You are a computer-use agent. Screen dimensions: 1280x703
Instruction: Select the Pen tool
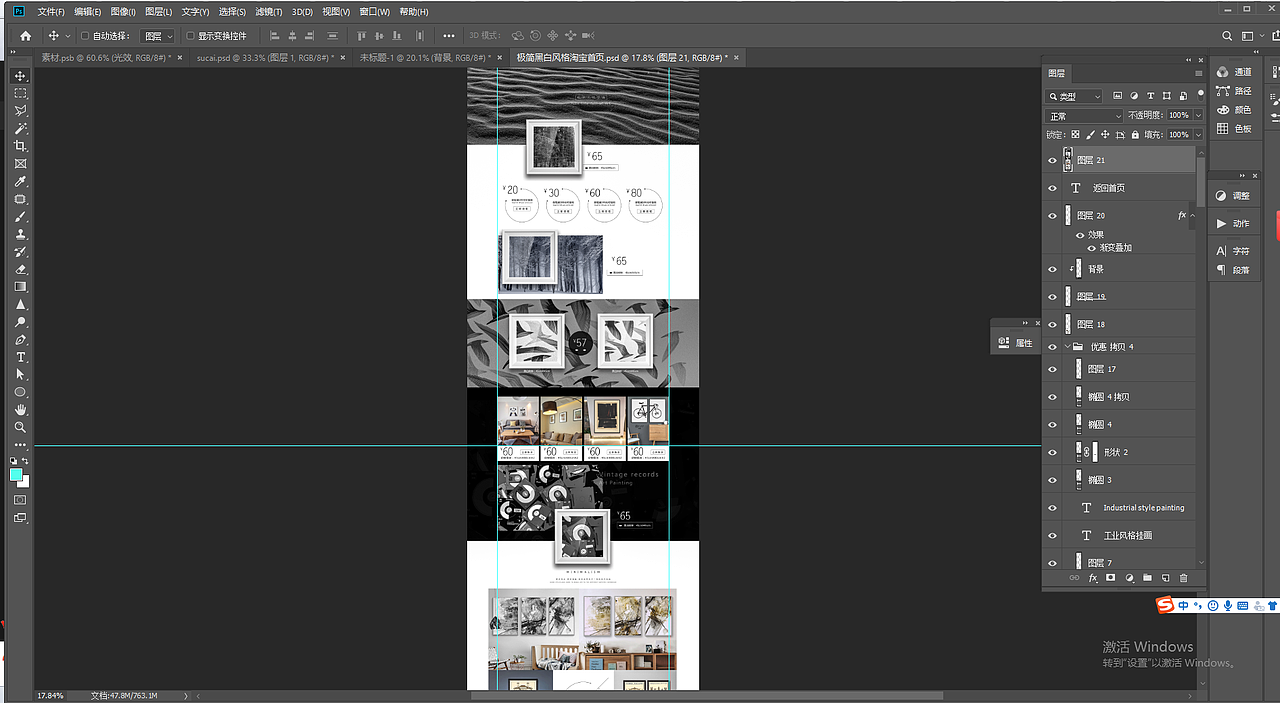point(20,340)
